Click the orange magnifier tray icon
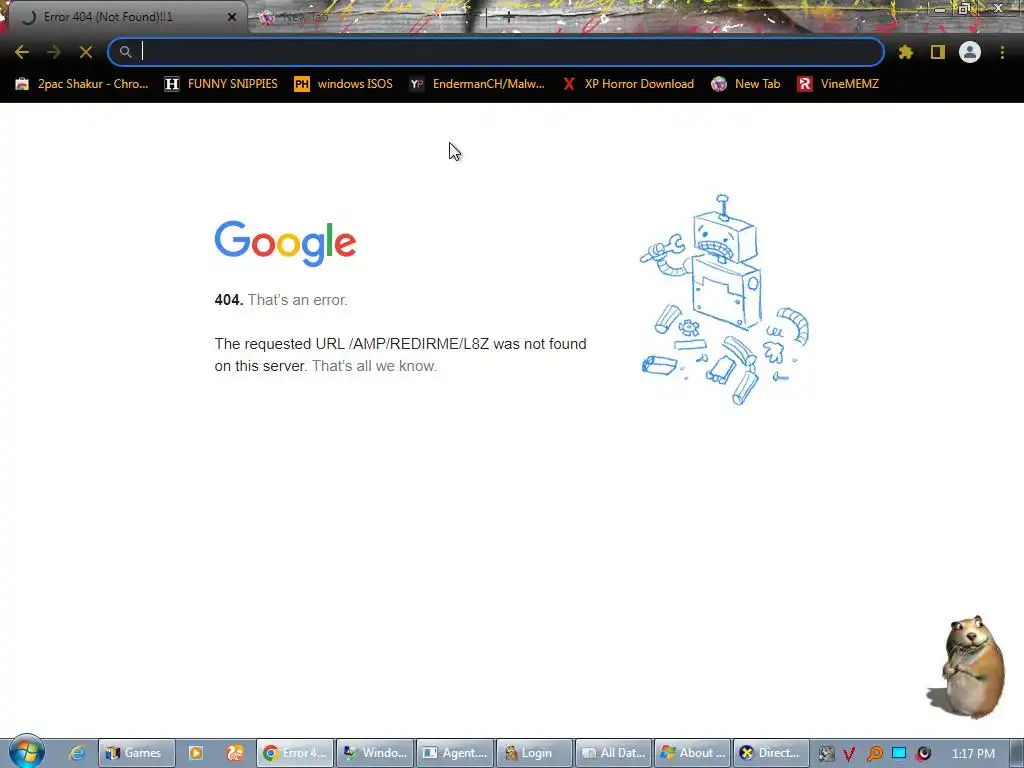 [874, 754]
